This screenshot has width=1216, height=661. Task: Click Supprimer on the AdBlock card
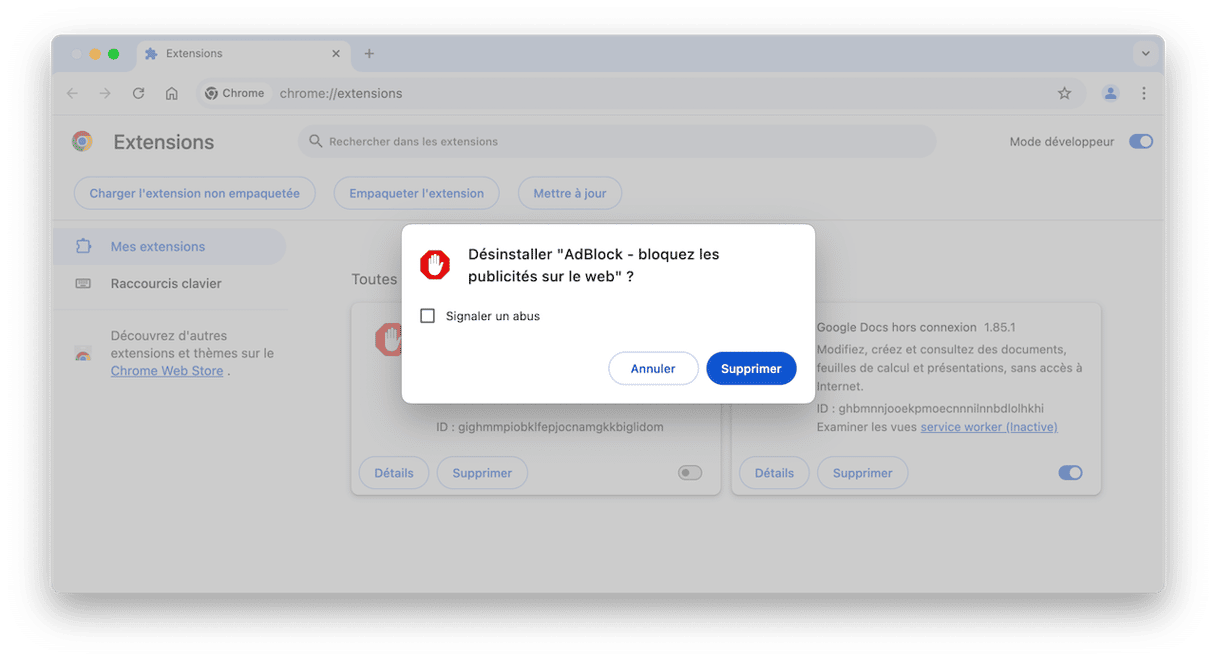tap(482, 473)
